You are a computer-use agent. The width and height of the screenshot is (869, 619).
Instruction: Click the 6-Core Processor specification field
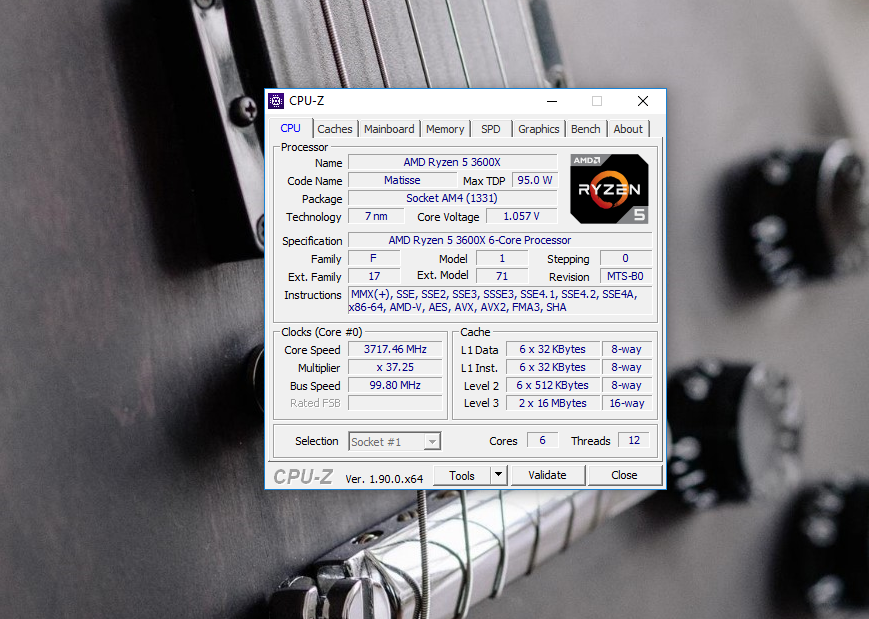[x=500, y=240]
